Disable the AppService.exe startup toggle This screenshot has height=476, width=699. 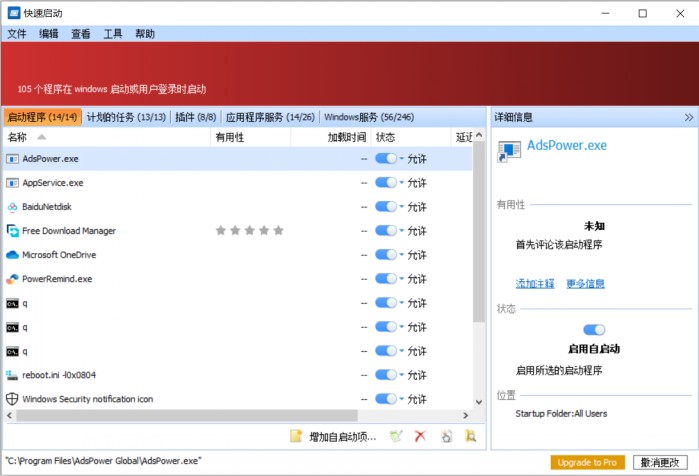tap(386, 183)
